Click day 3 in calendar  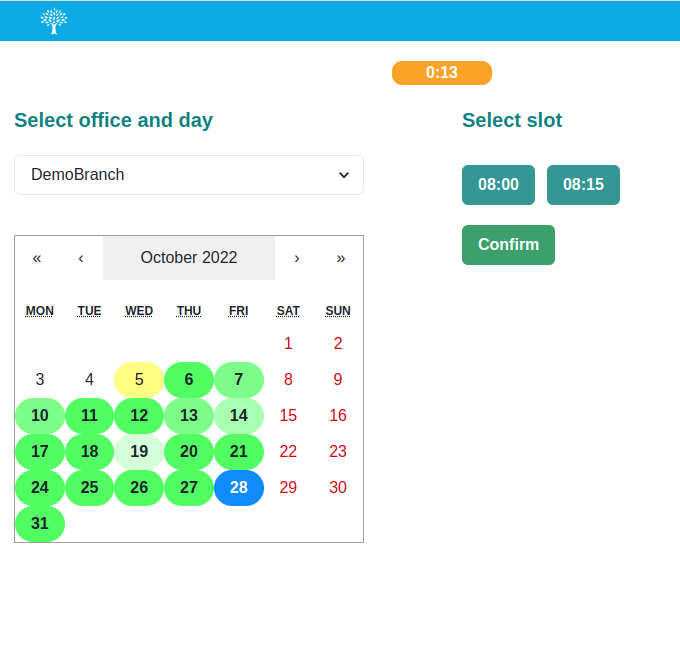tap(40, 379)
